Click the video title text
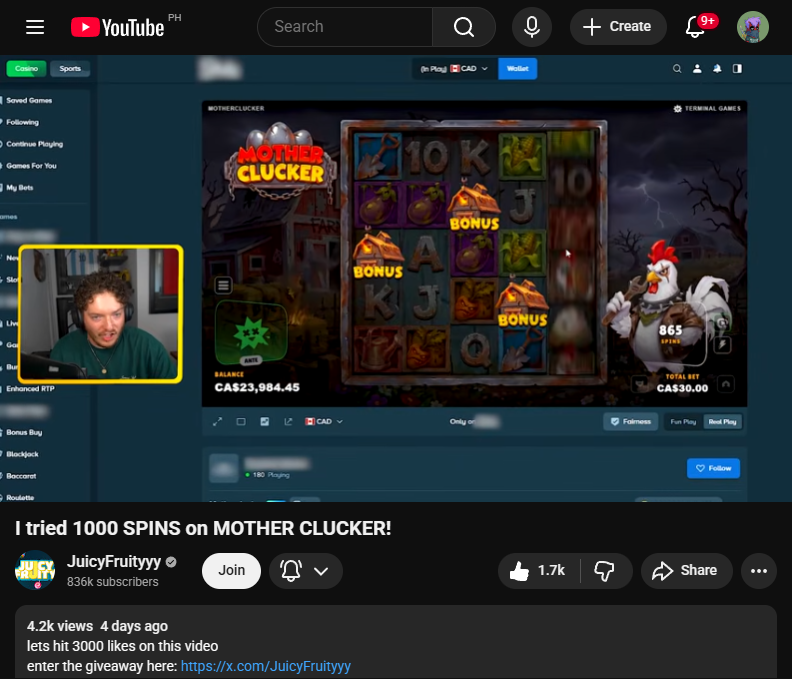This screenshot has width=792, height=679. (x=203, y=528)
